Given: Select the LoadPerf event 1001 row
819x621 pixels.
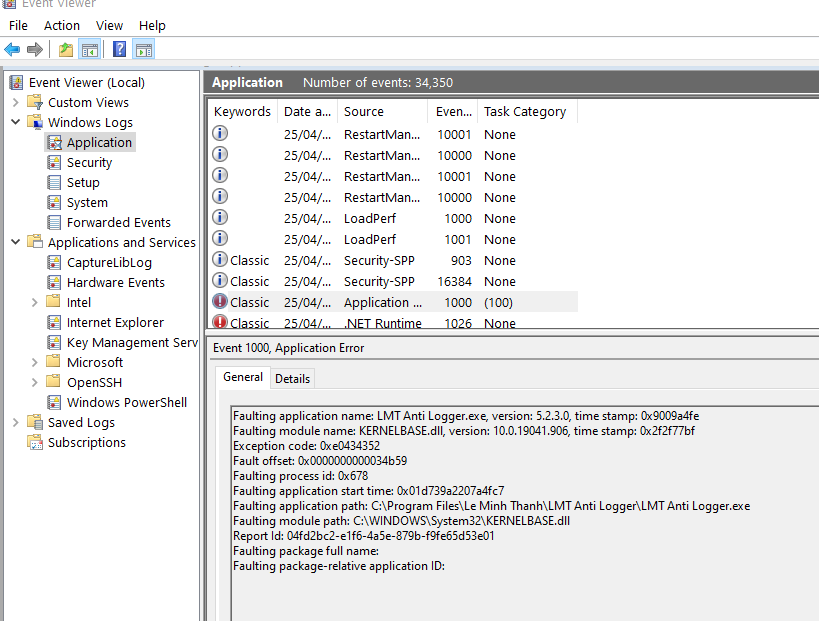Looking at the screenshot, I should pos(393,239).
